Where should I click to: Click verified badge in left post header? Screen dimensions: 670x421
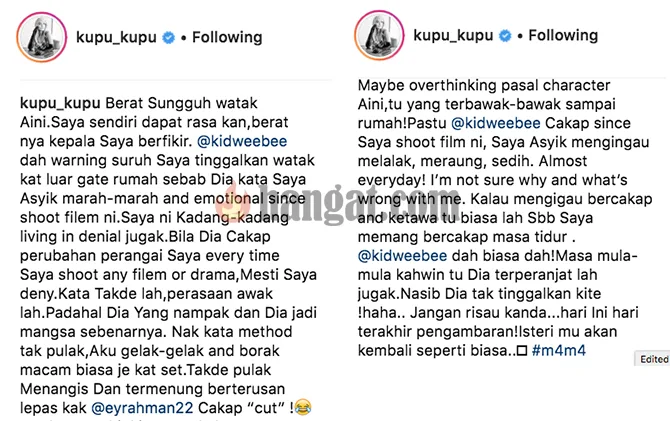click(169, 38)
